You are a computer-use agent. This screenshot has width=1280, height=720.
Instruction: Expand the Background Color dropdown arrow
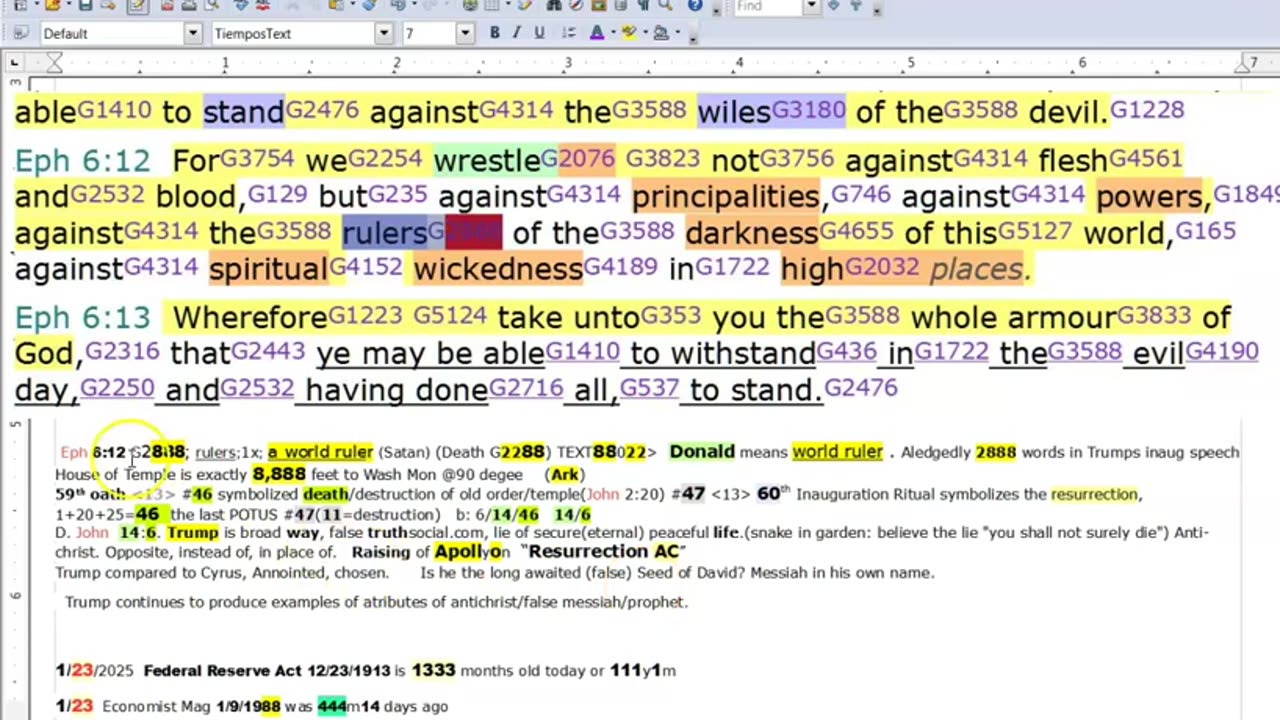click(x=677, y=33)
